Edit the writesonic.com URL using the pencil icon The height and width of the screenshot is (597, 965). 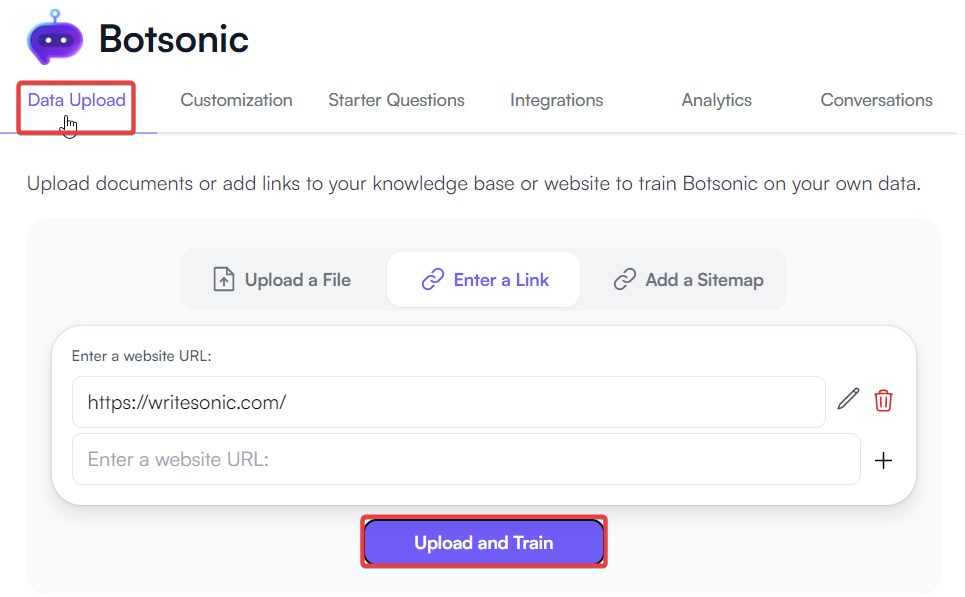tap(847, 399)
